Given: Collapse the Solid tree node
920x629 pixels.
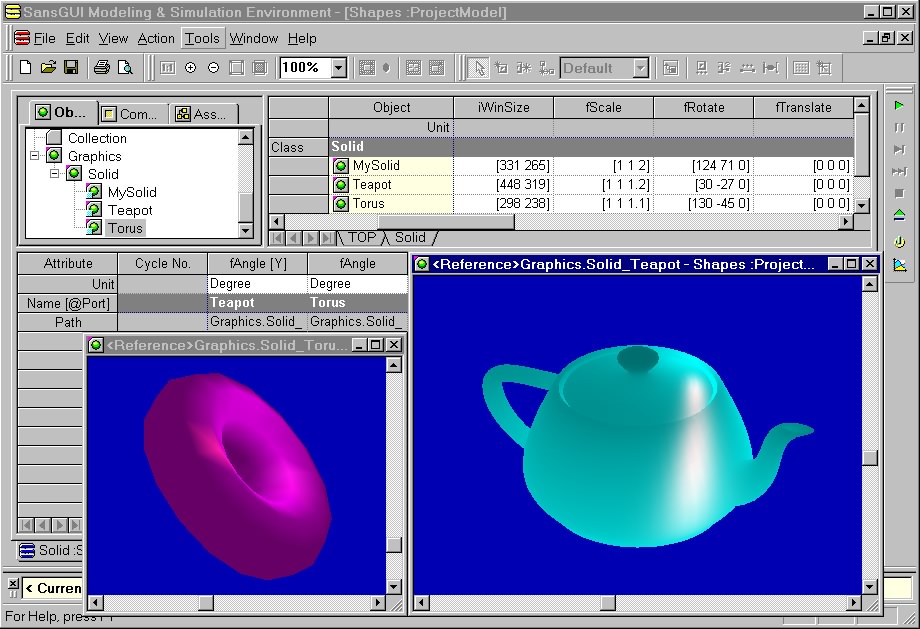Looking at the screenshot, I should pyautogui.click(x=55, y=174).
